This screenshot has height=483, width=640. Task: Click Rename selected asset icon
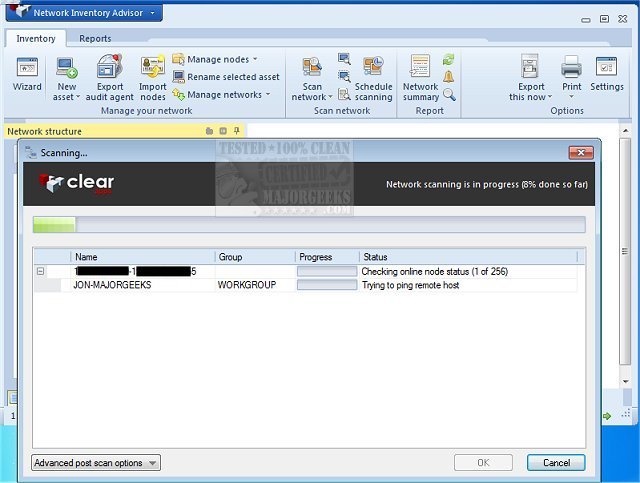tap(178, 77)
